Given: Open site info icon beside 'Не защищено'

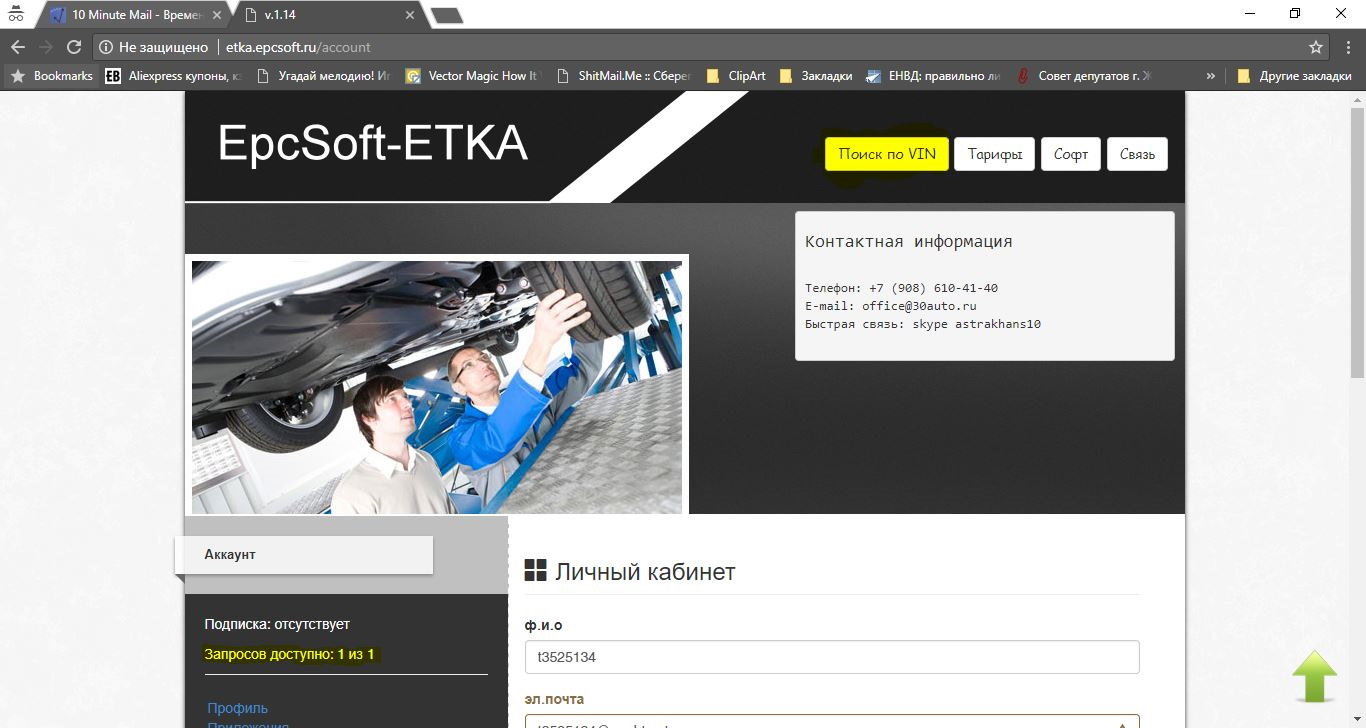Looking at the screenshot, I should click(x=106, y=47).
